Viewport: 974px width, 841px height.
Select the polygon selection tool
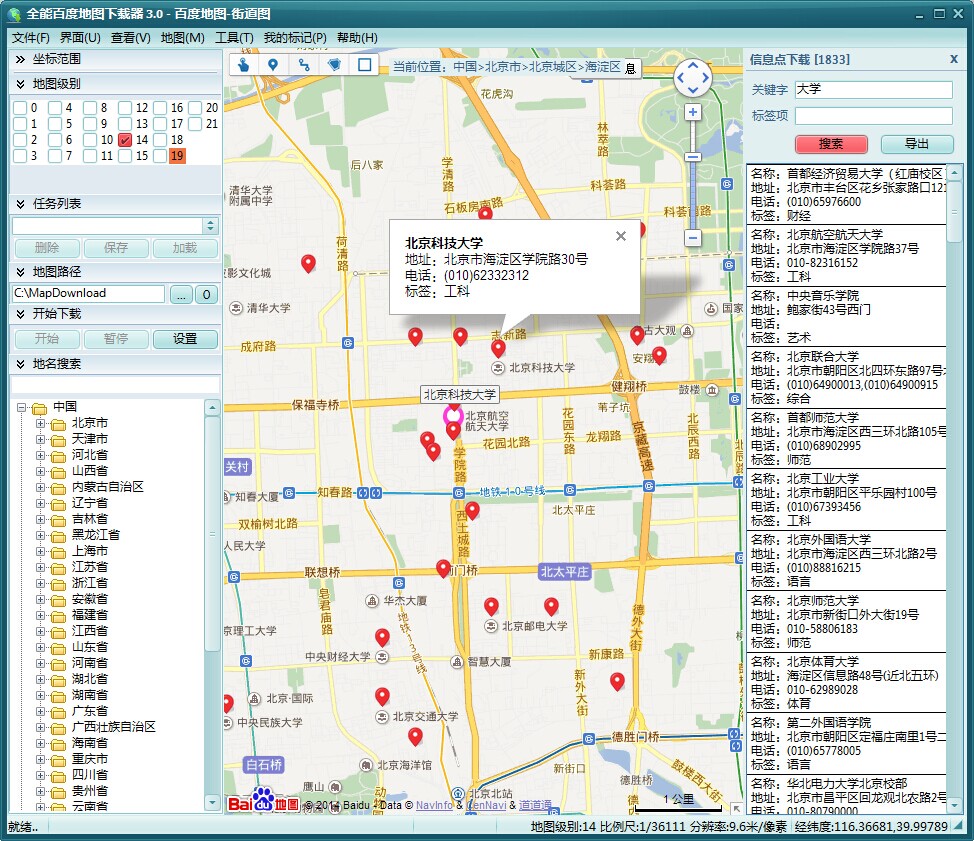336,64
